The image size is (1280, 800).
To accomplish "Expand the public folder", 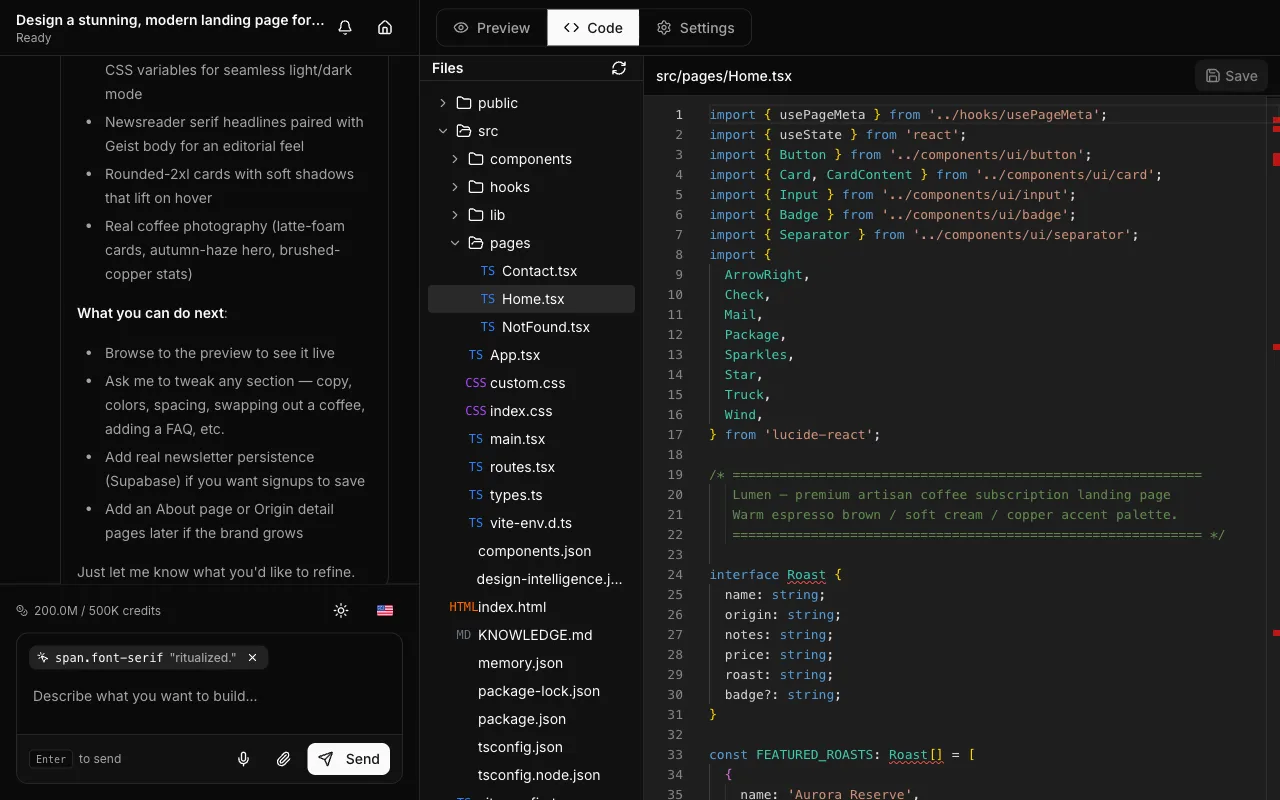I will [x=531, y=103].
